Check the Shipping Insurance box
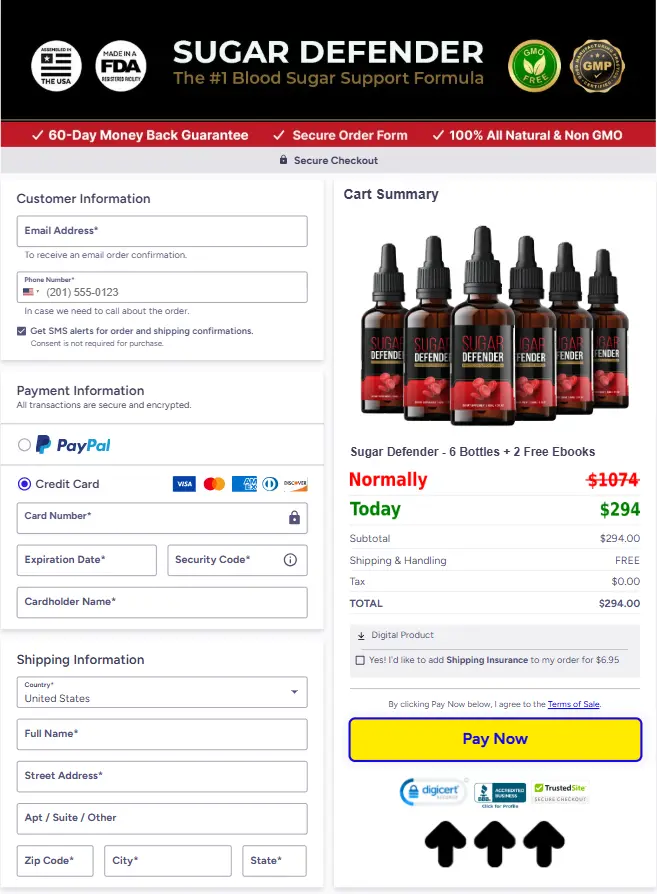The height and width of the screenshot is (894, 657). [x=360, y=660]
